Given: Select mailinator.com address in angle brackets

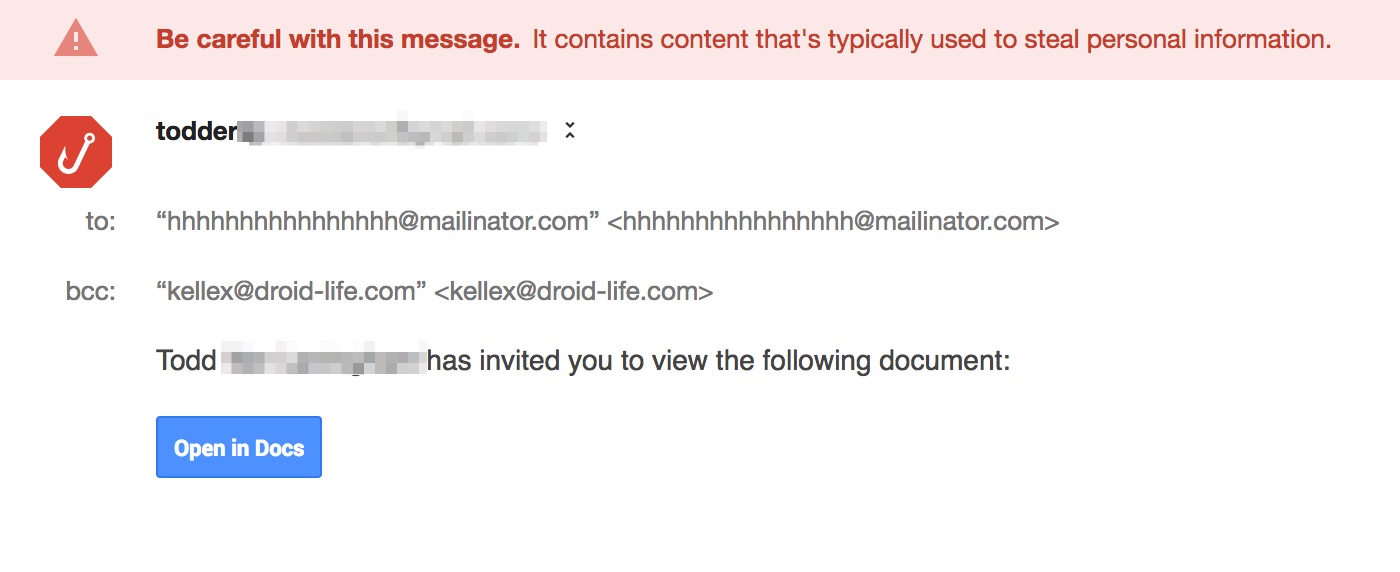Looking at the screenshot, I should 833,221.
